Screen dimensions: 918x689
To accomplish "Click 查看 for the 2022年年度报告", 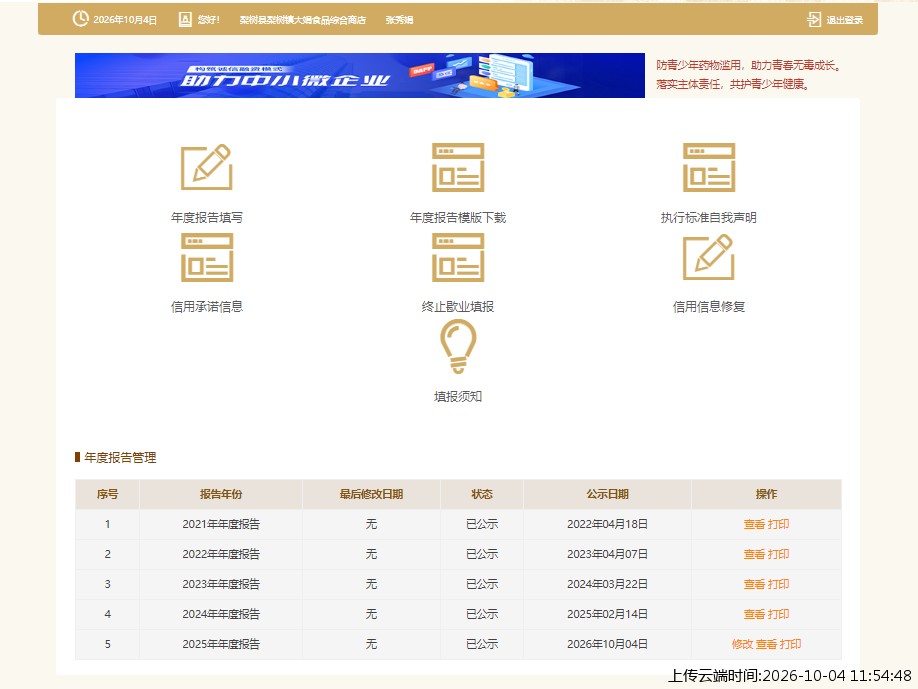I will point(754,554).
